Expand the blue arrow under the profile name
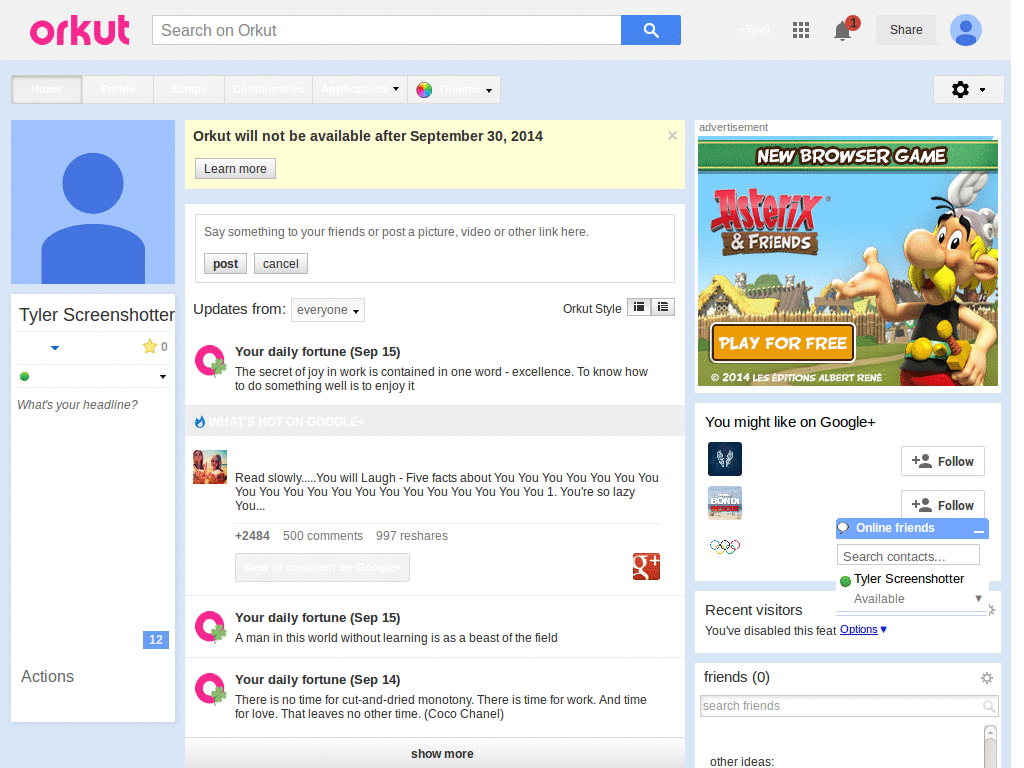 [55, 348]
